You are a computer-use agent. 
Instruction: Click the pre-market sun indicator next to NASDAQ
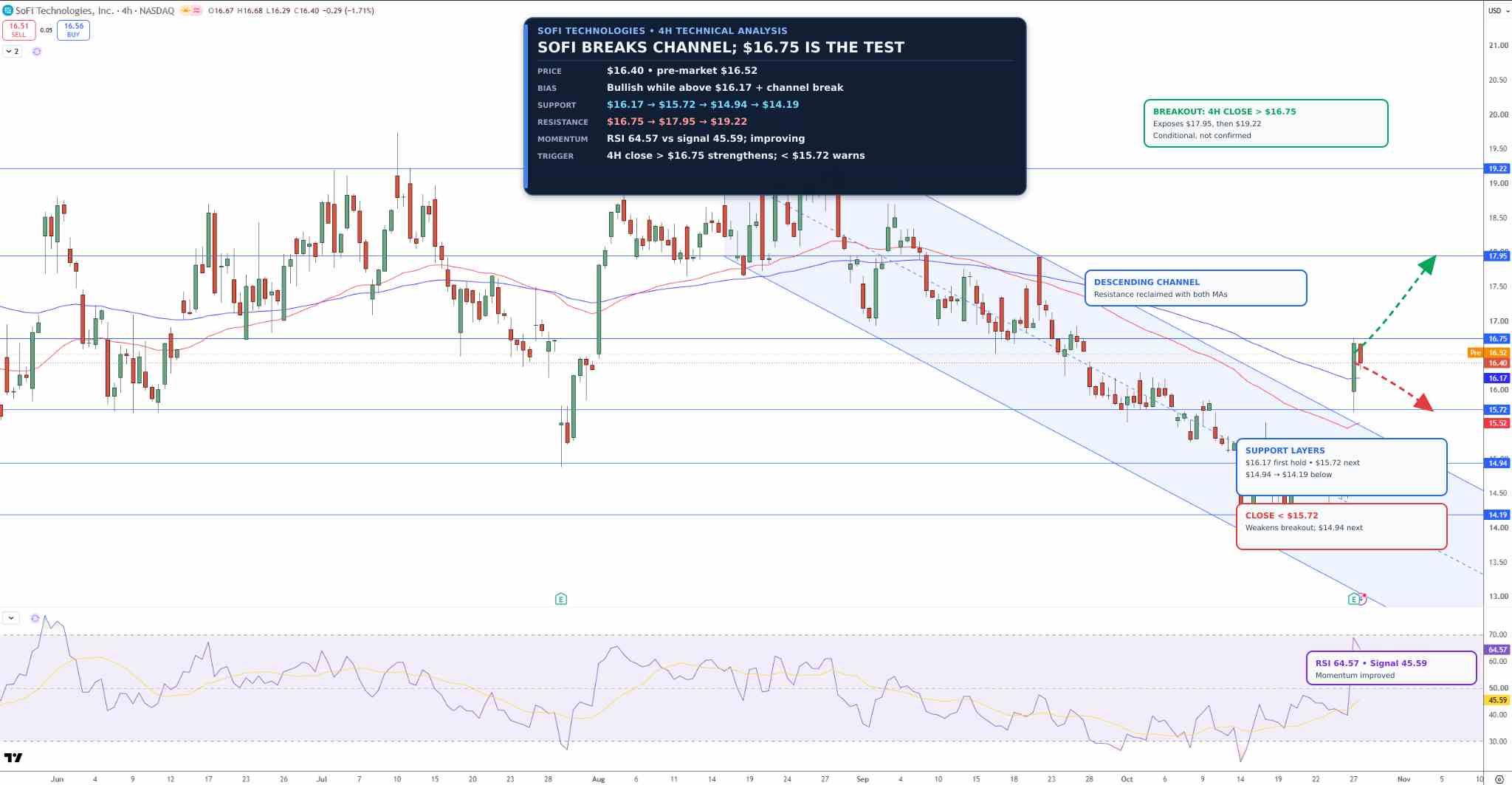(x=186, y=10)
